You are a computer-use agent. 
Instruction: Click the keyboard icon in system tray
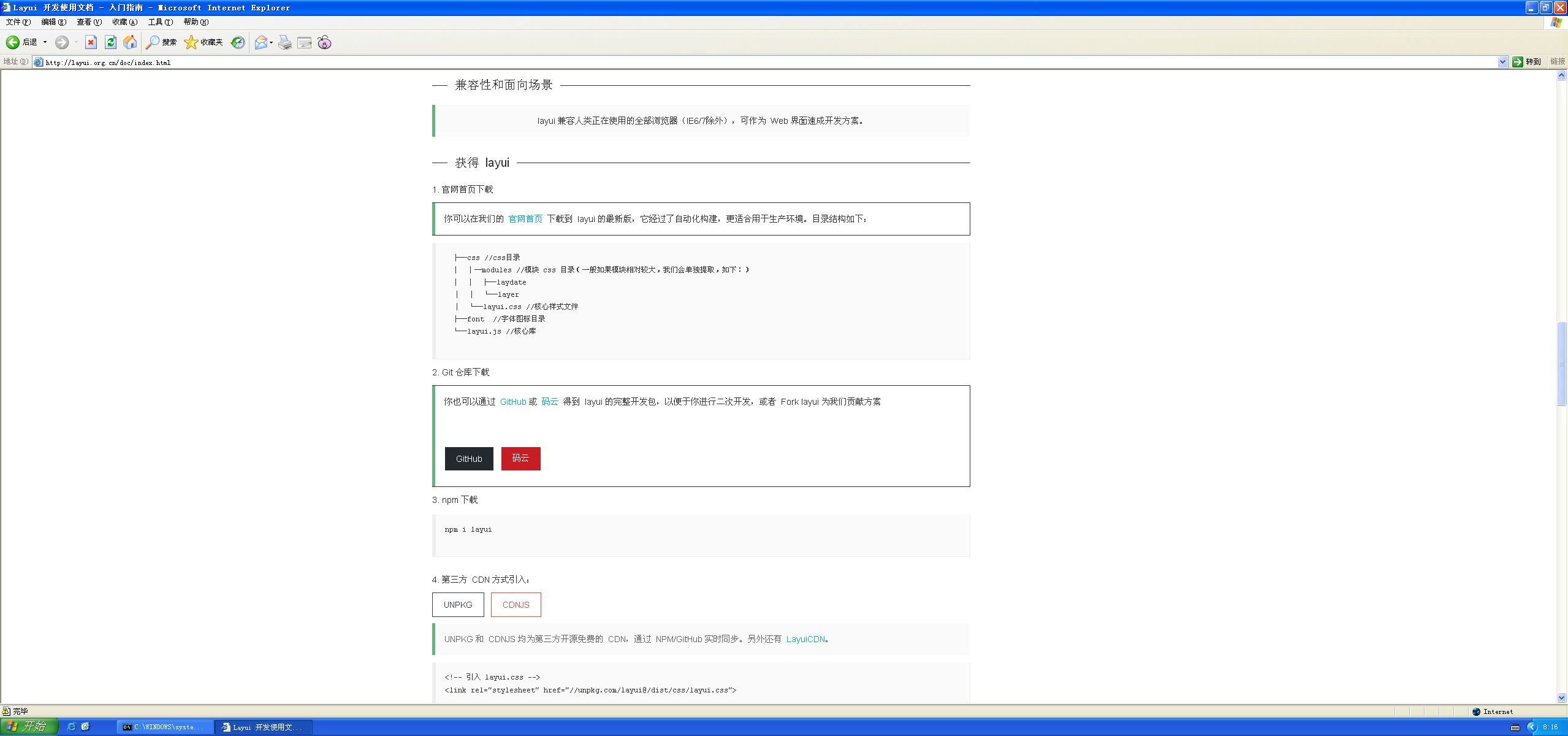point(1515,727)
